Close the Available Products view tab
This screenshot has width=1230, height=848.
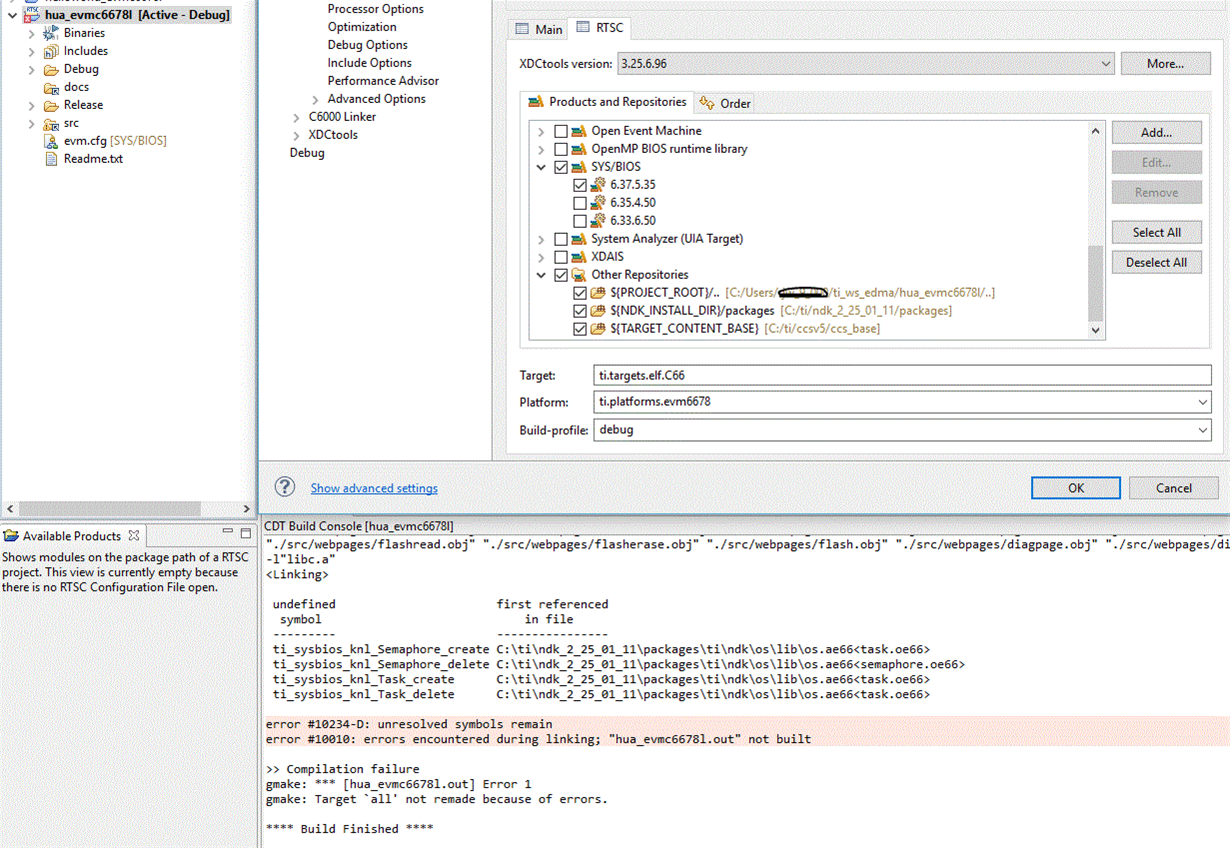pyautogui.click(x=134, y=536)
